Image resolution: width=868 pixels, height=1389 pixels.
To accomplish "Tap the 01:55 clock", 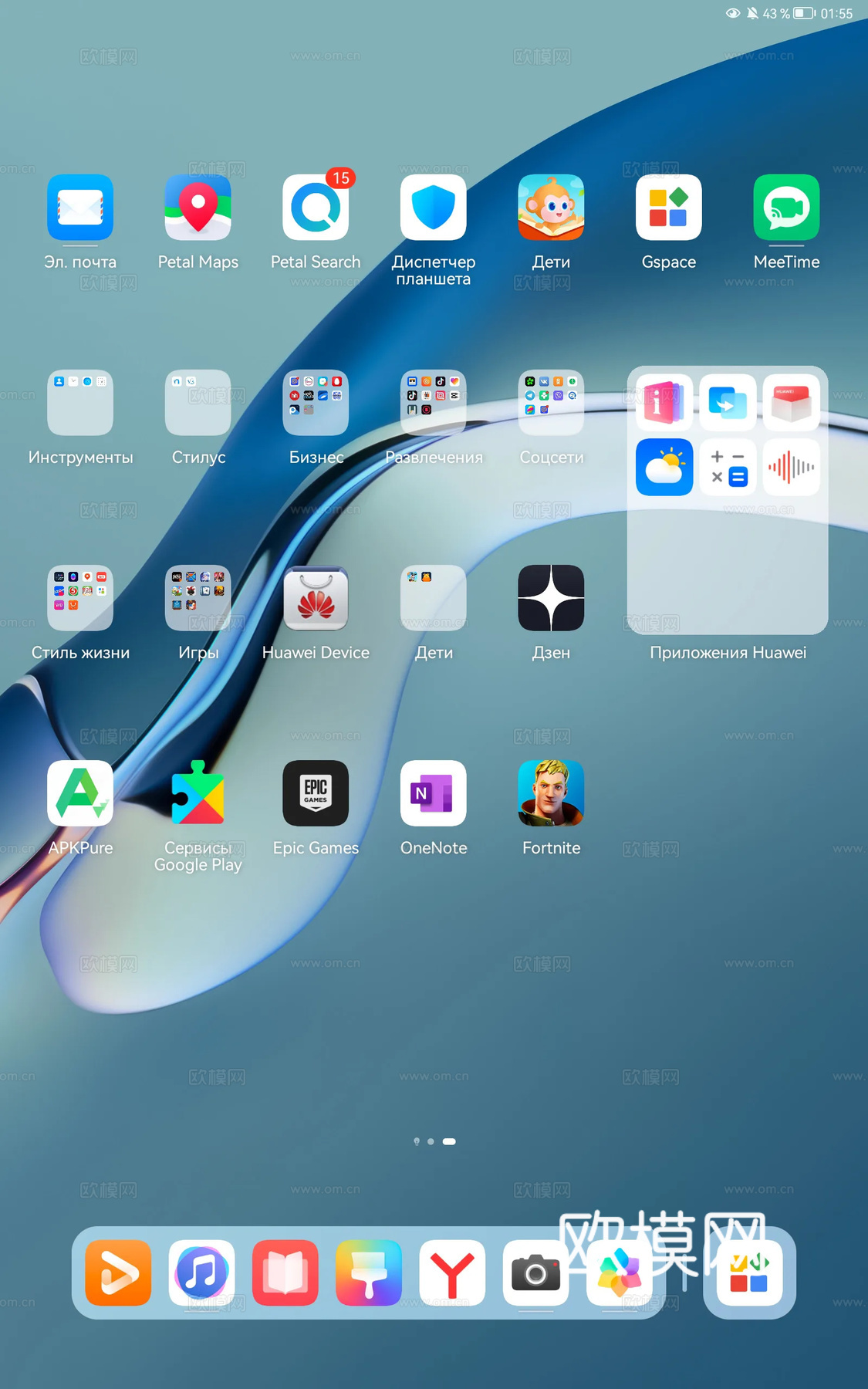I will pyautogui.click(x=836, y=13).
